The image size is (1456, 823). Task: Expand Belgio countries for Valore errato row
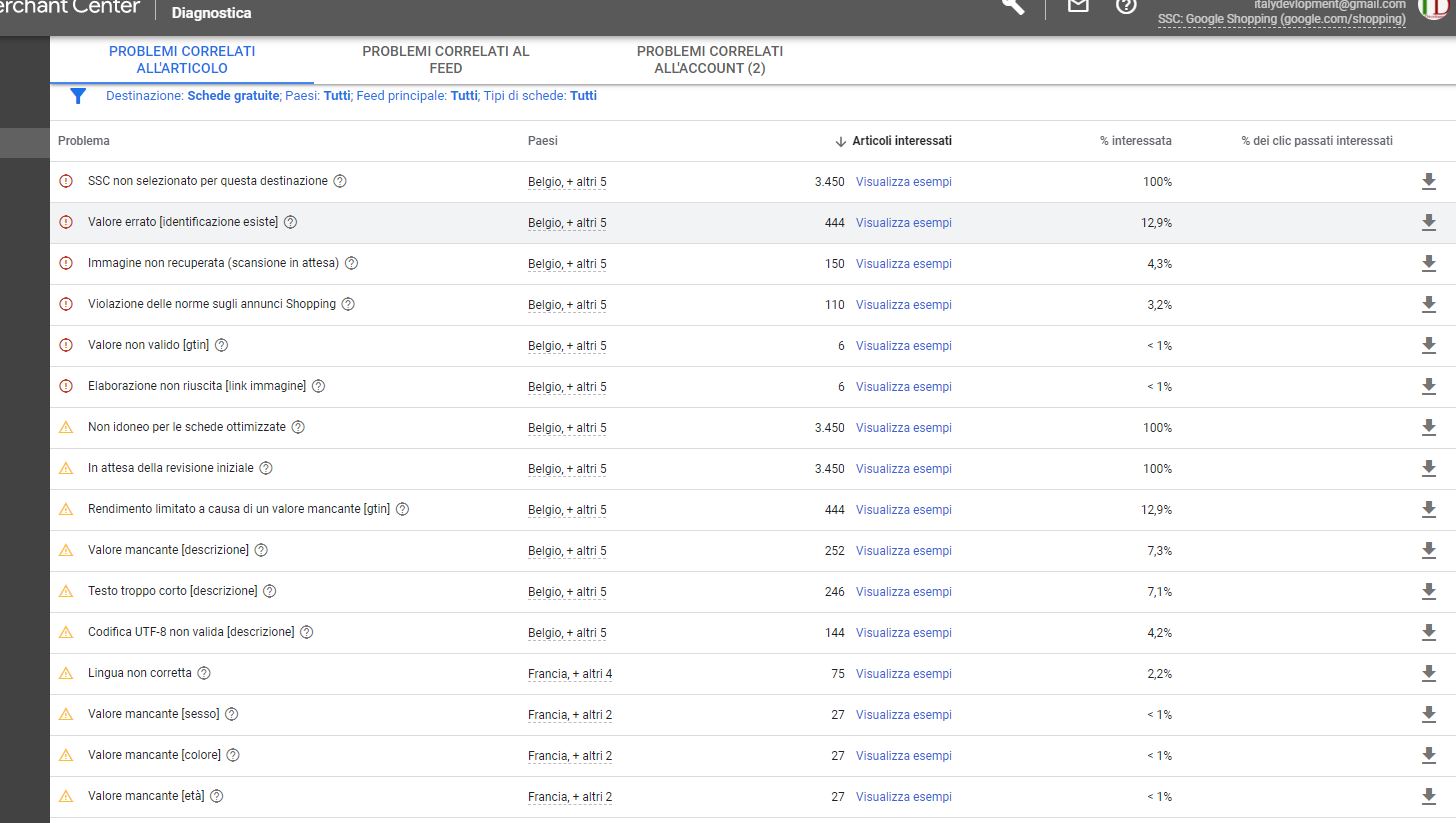567,223
